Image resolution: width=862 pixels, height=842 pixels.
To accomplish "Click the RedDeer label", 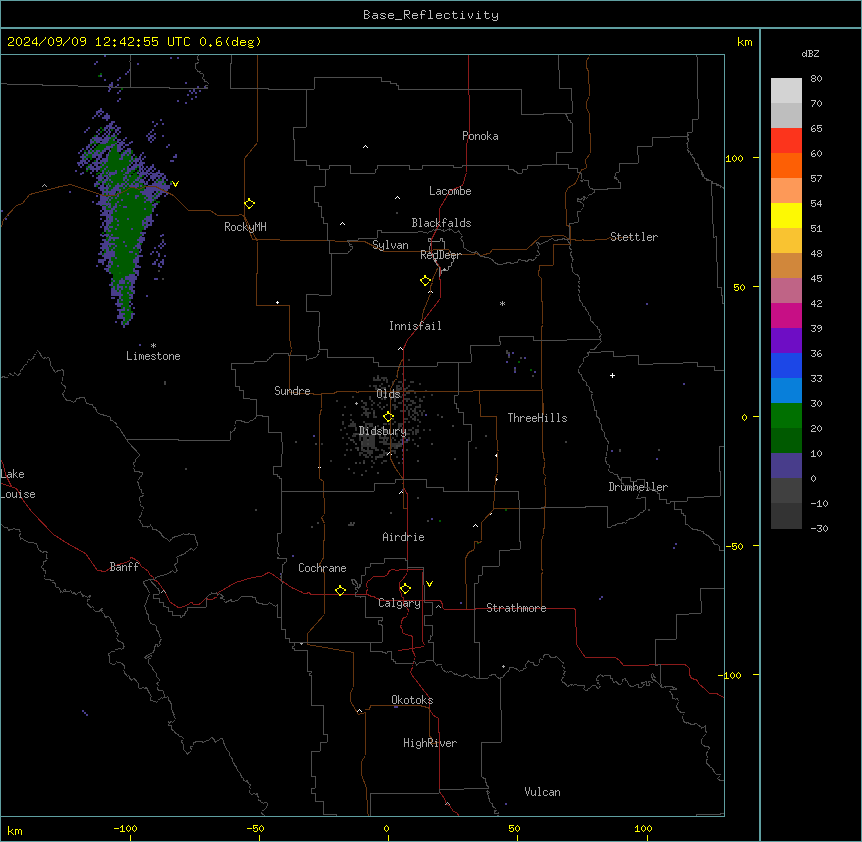I will [x=440, y=255].
